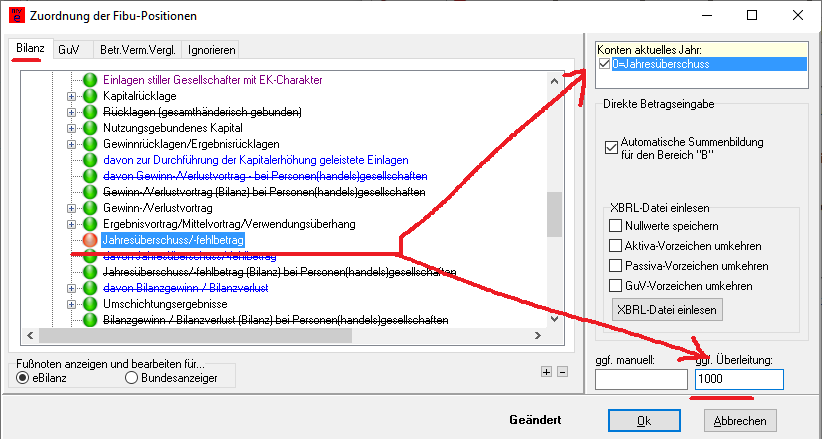Expand the Kapitalrücklage tree node
The width and height of the screenshot is (822, 439).
pos(71,96)
